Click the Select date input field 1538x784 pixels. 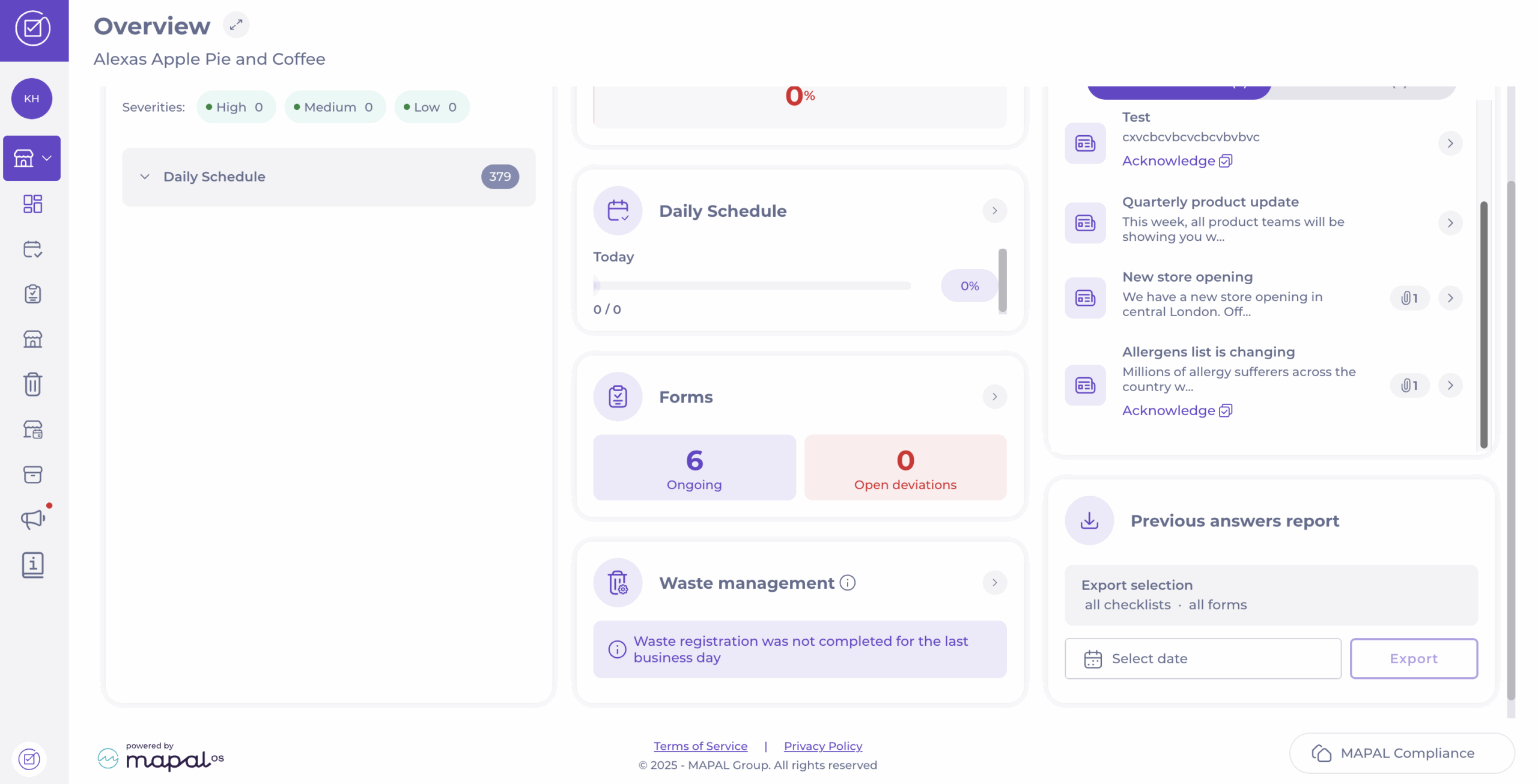pos(1203,658)
